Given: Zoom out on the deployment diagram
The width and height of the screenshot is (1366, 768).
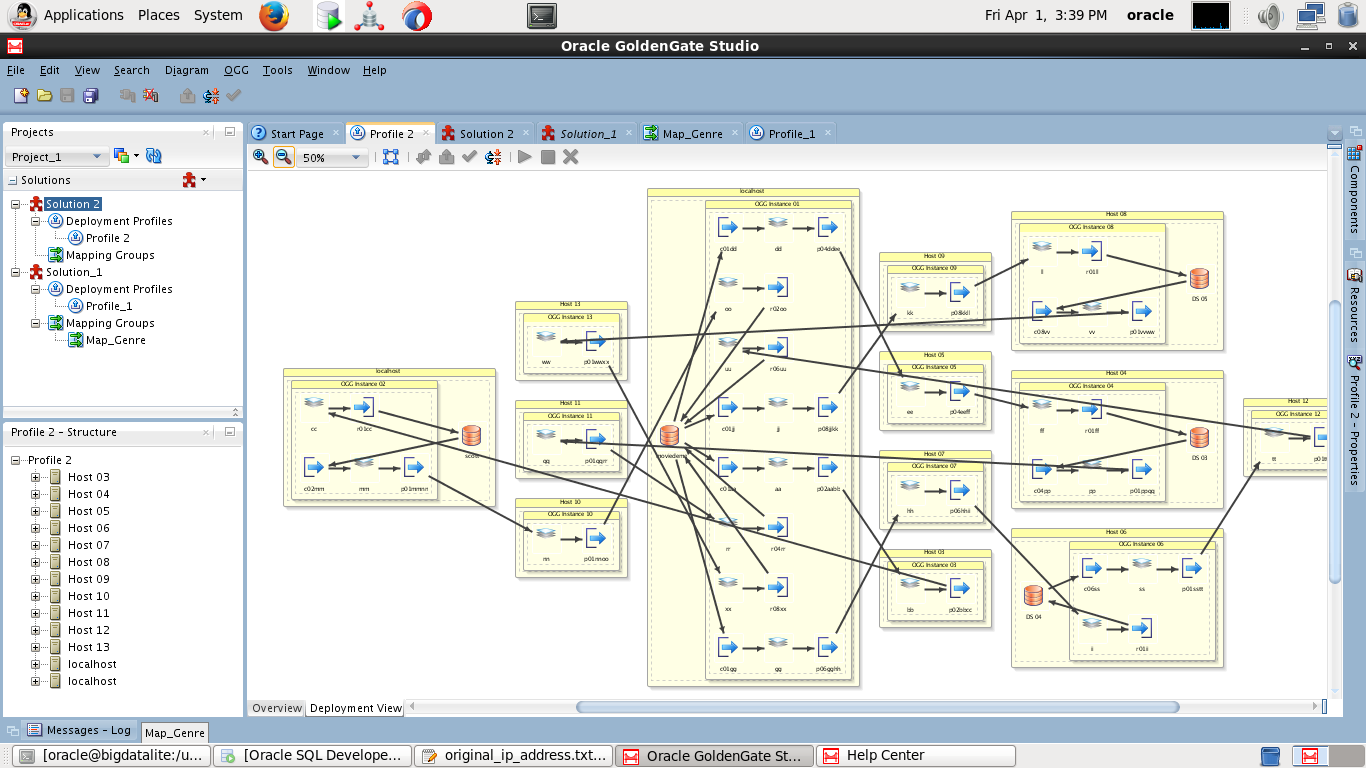Looking at the screenshot, I should click(x=284, y=157).
